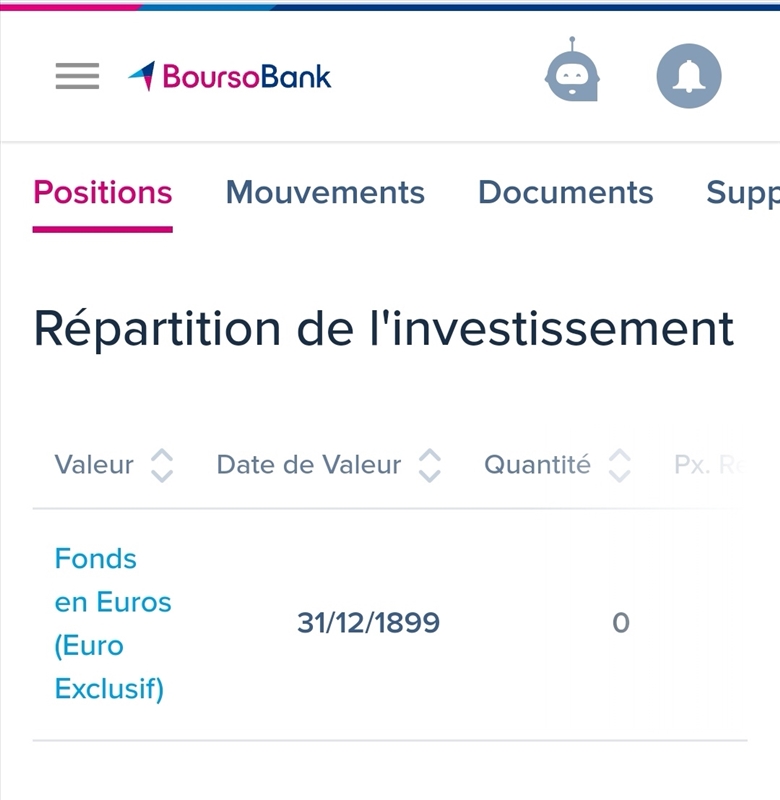Click the bell inside the notification circle

(688, 75)
